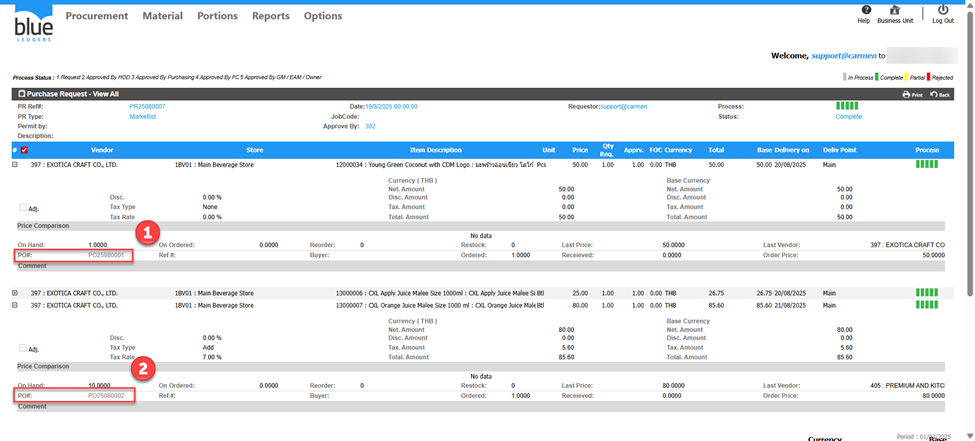Click the Log Out power icon
The image size is (975, 441).
click(942, 10)
